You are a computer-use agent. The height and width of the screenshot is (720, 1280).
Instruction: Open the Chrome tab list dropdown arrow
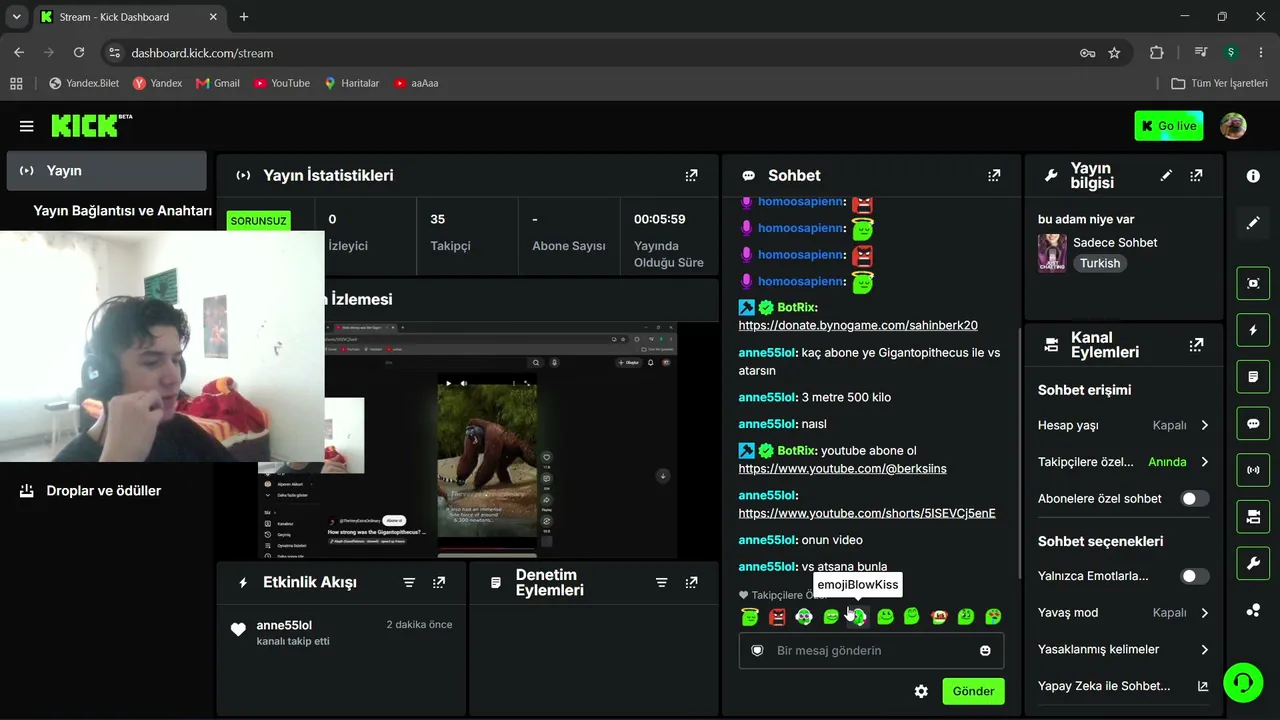[16, 17]
